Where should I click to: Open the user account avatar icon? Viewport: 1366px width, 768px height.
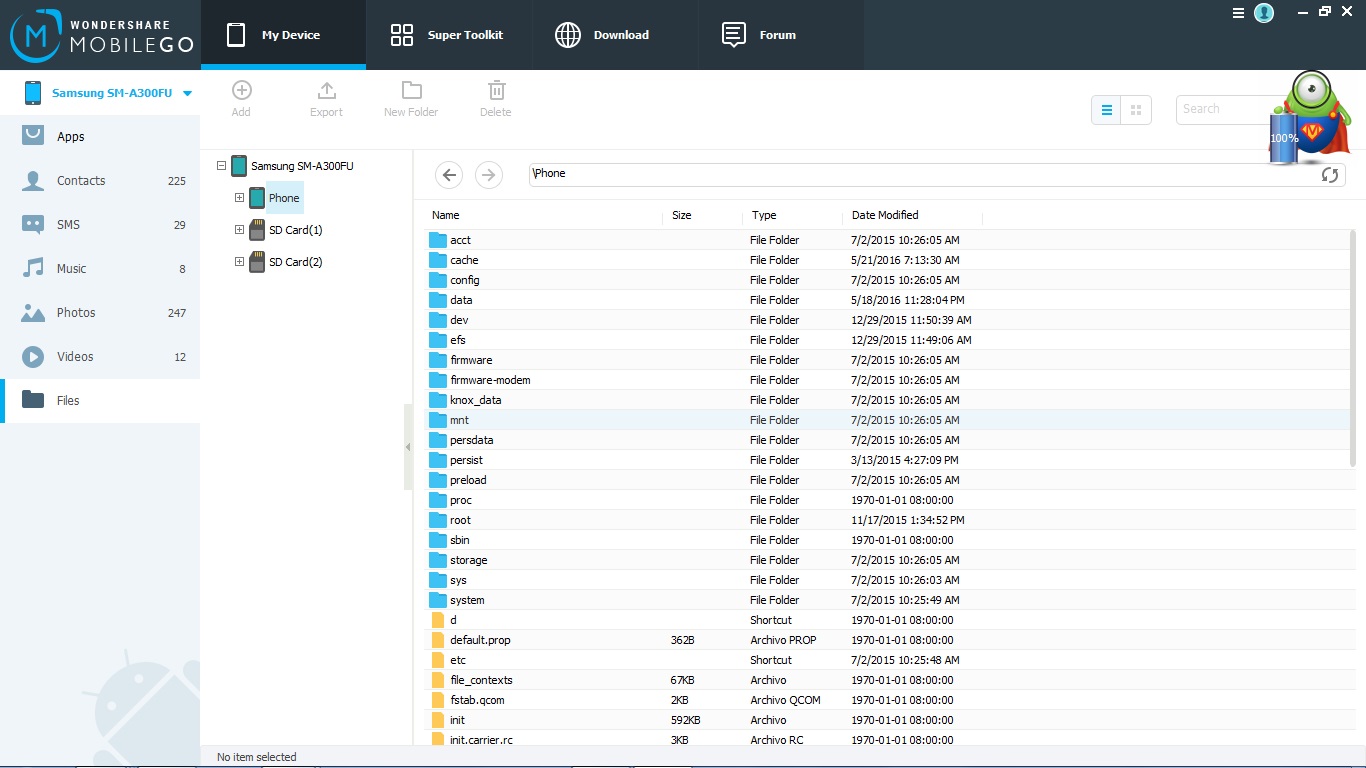[1264, 13]
